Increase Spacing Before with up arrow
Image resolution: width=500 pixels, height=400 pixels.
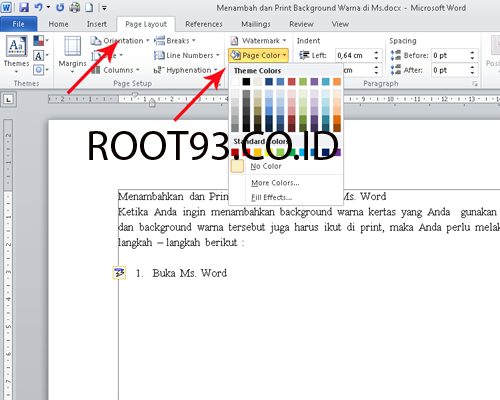(x=472, y=53)
